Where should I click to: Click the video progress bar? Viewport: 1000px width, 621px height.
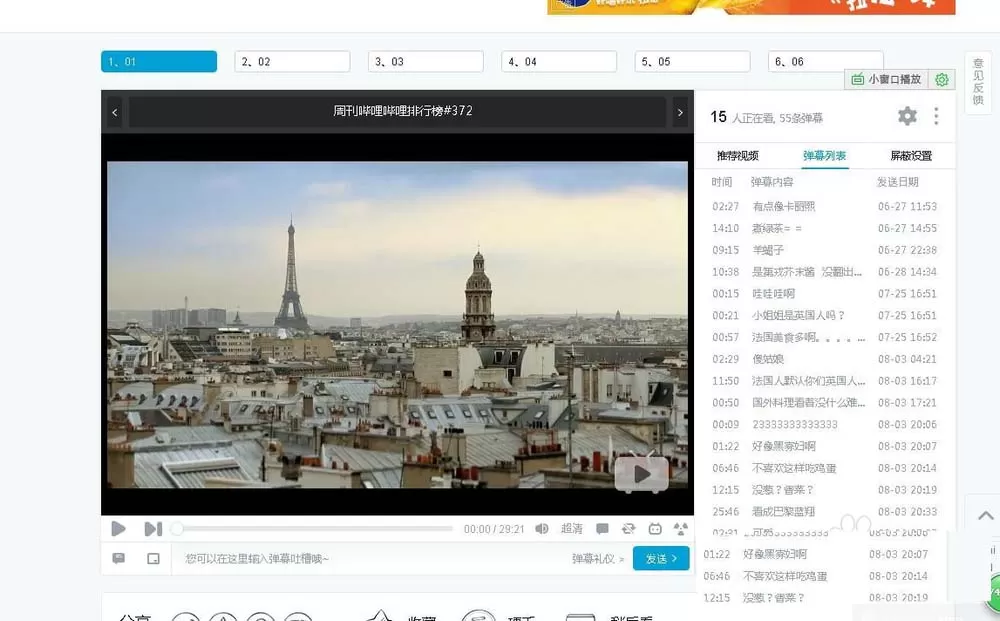coord(314,529)
